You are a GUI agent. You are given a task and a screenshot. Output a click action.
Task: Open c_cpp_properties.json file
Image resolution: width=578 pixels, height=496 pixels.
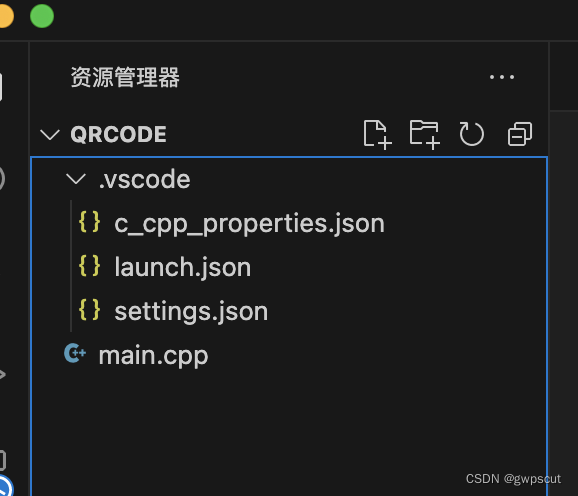(x=289, y=223)
